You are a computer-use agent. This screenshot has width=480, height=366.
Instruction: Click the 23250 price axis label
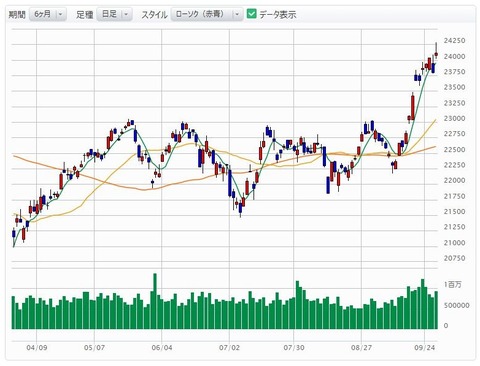point(454,103)
